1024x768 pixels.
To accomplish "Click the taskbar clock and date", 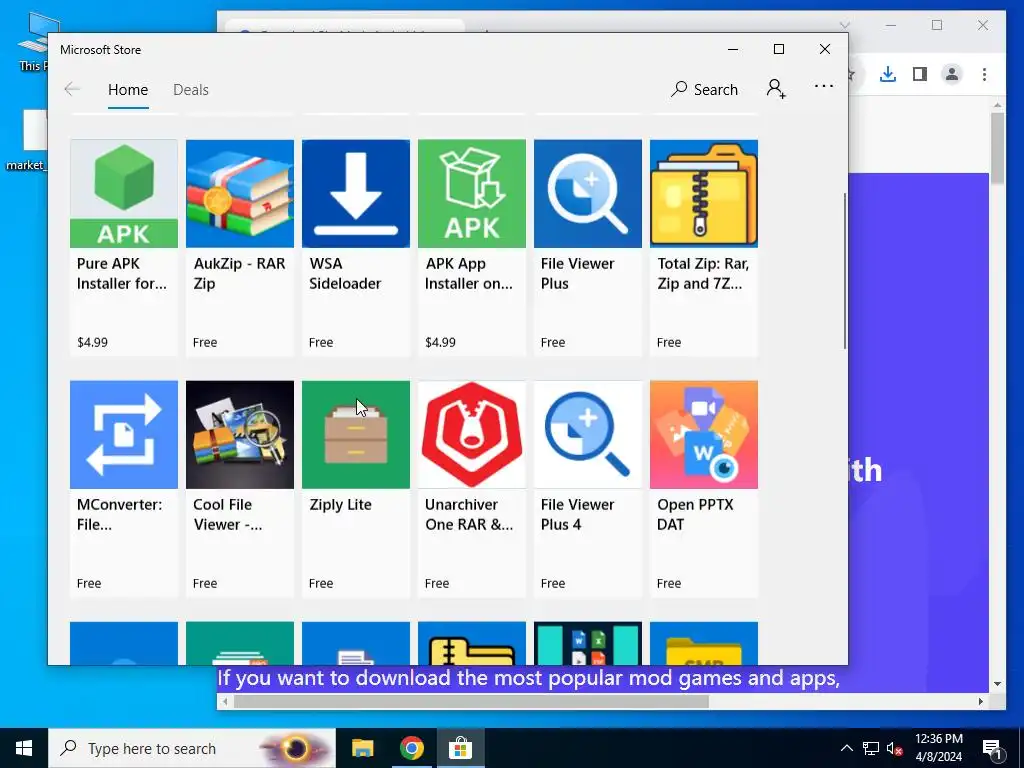I will (x=938, y=748).
